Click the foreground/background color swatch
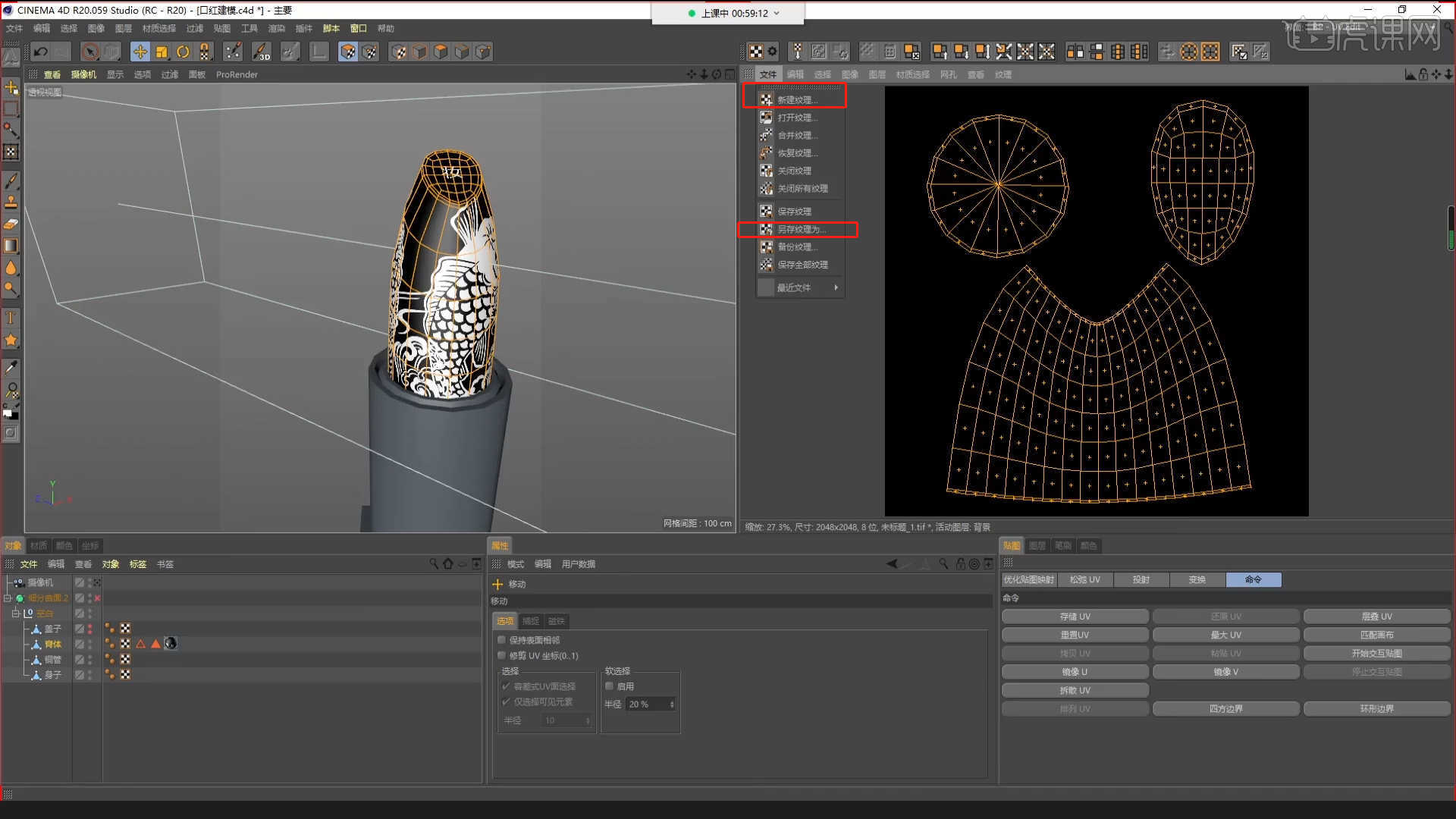Screen dimensions: 1456x819 pos(11,413)
